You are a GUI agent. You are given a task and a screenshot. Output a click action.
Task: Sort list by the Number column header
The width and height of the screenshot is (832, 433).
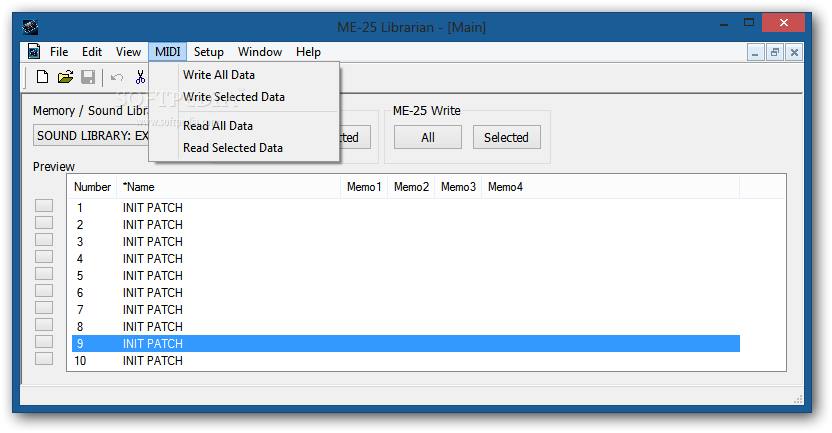pyautogui.click(x=93, y=187)
